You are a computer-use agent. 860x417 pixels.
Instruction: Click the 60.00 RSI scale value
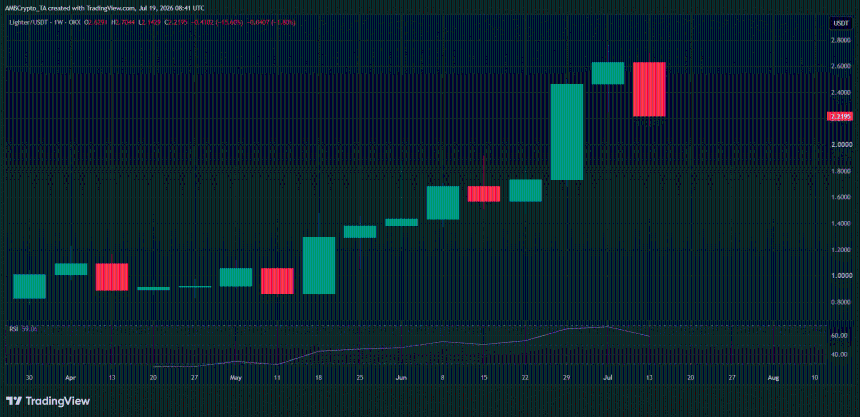pyautogui.click(x=838, y=335)
